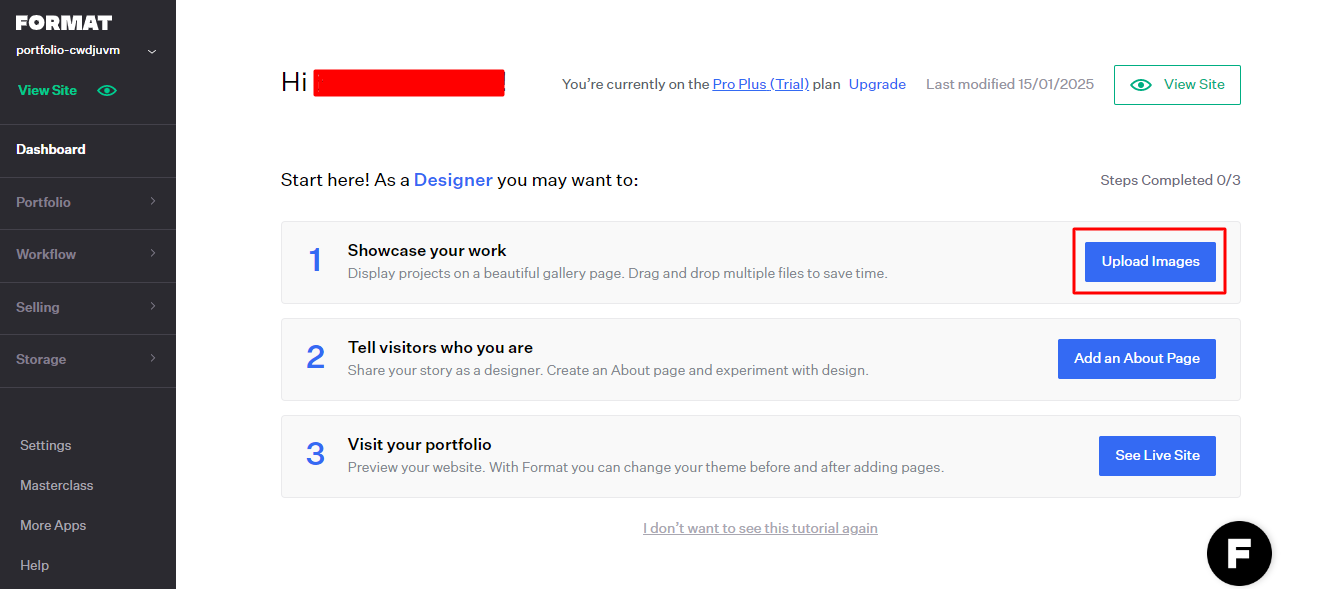Open Help in the sidebar

[x=34, y=565]
